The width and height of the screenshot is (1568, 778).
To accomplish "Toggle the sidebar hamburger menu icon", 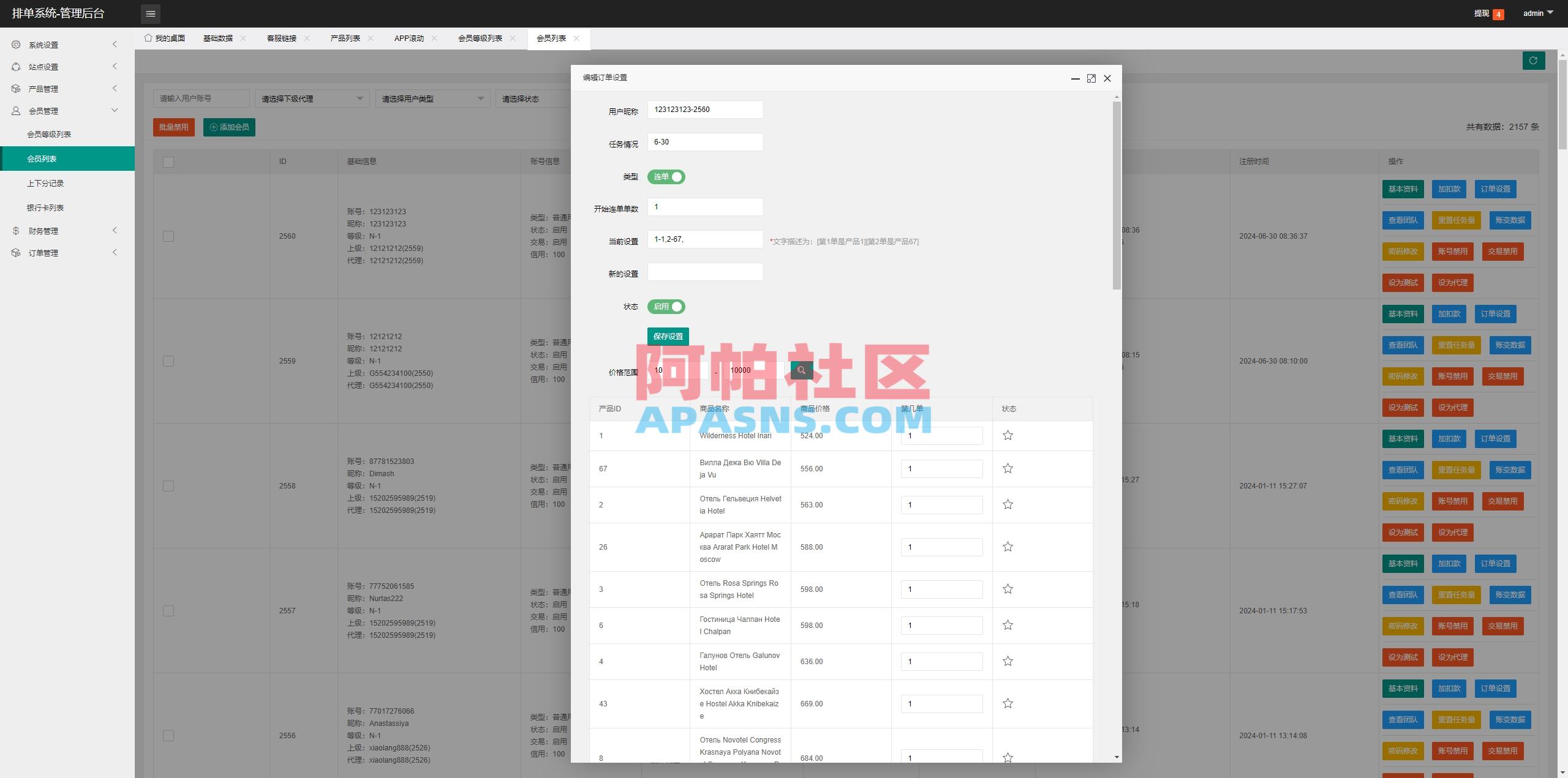I will (x=150, y=13).
